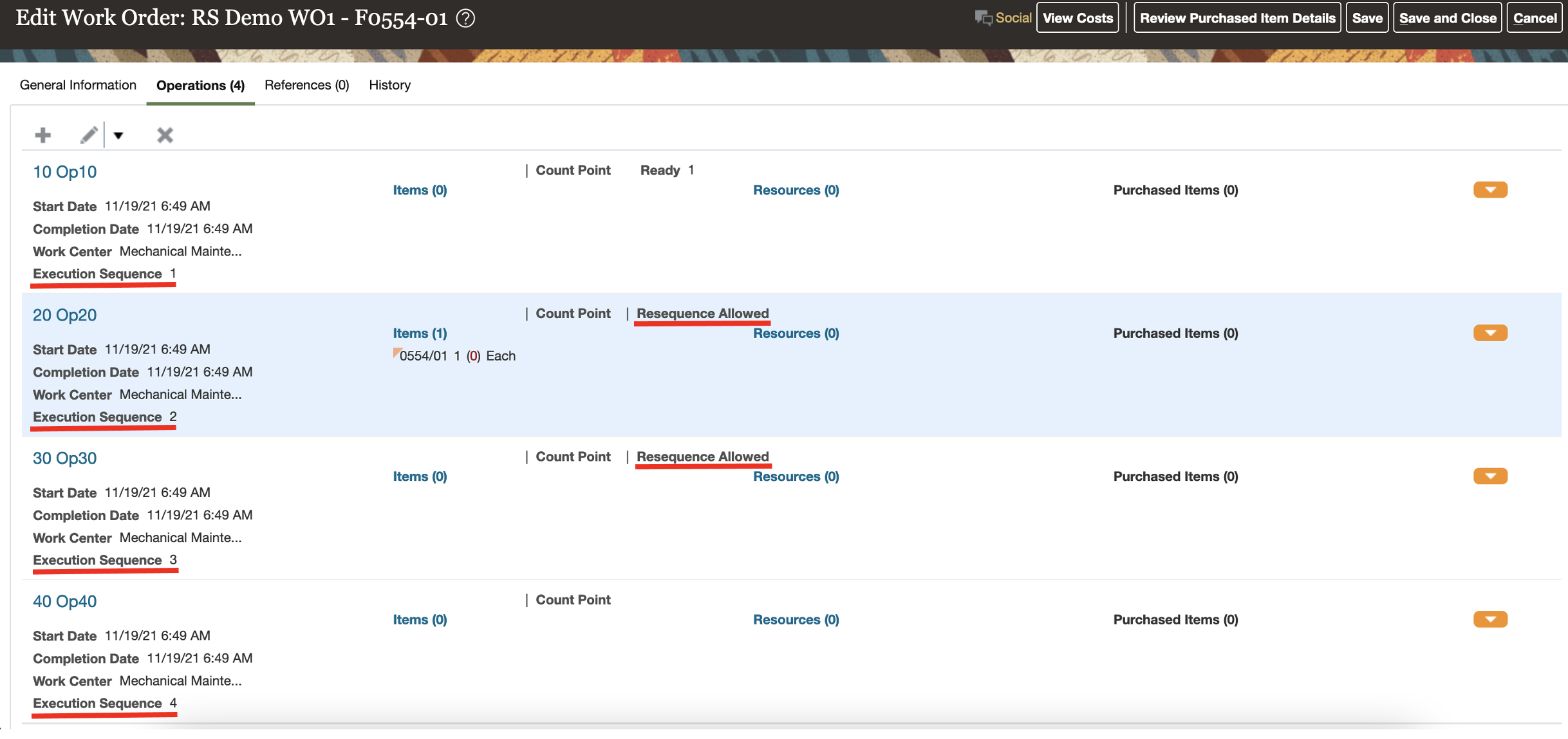Expand orange actions menu for Op20
Image resolution: width=1568 pixels, height=739 pixels.
(x=1490, y=333)
